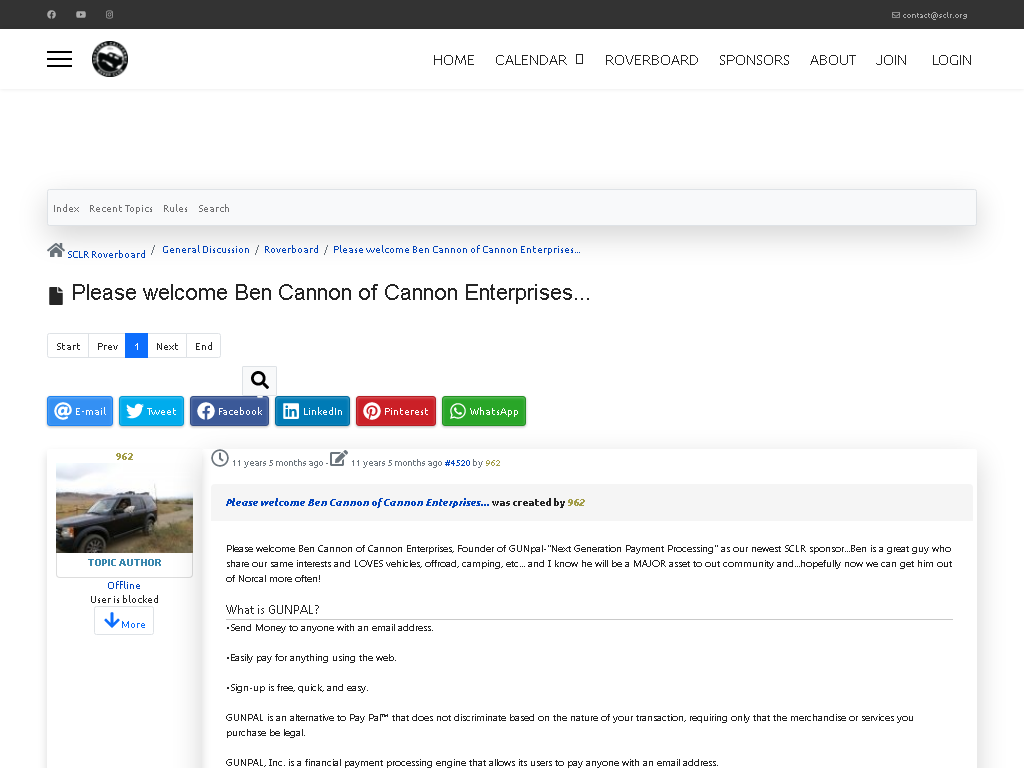Click the 'TOPIC AUTHOR' label

125,562
